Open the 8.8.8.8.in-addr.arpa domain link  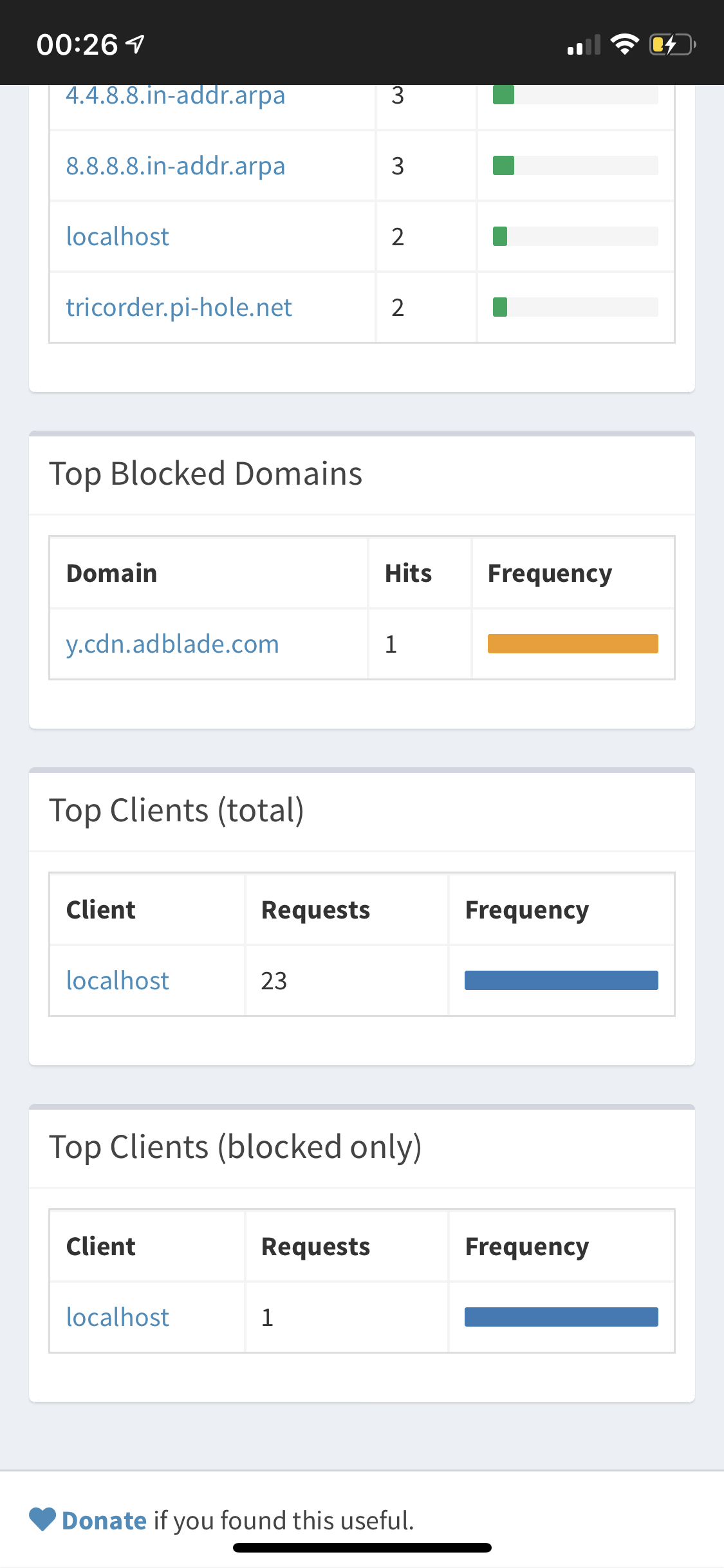click(x=176, y=165)
